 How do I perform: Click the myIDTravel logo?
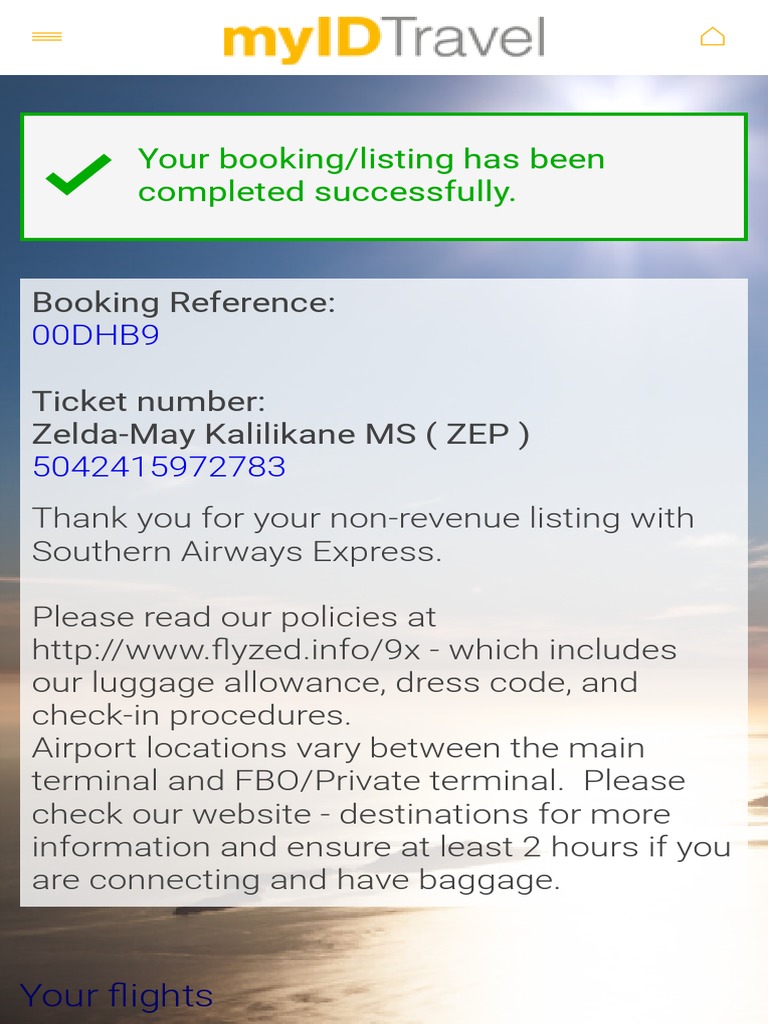(x=384, y=38)
